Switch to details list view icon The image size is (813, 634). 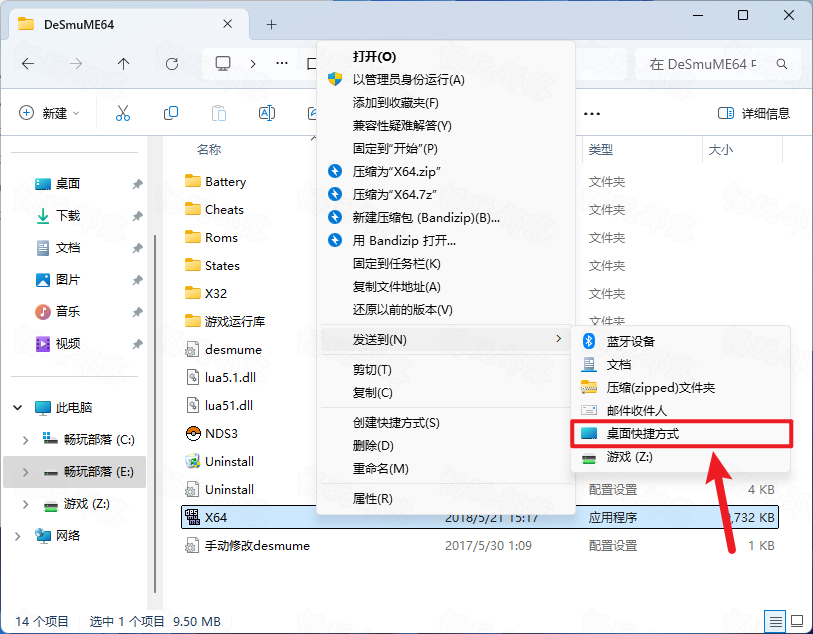tap(775, 621)
